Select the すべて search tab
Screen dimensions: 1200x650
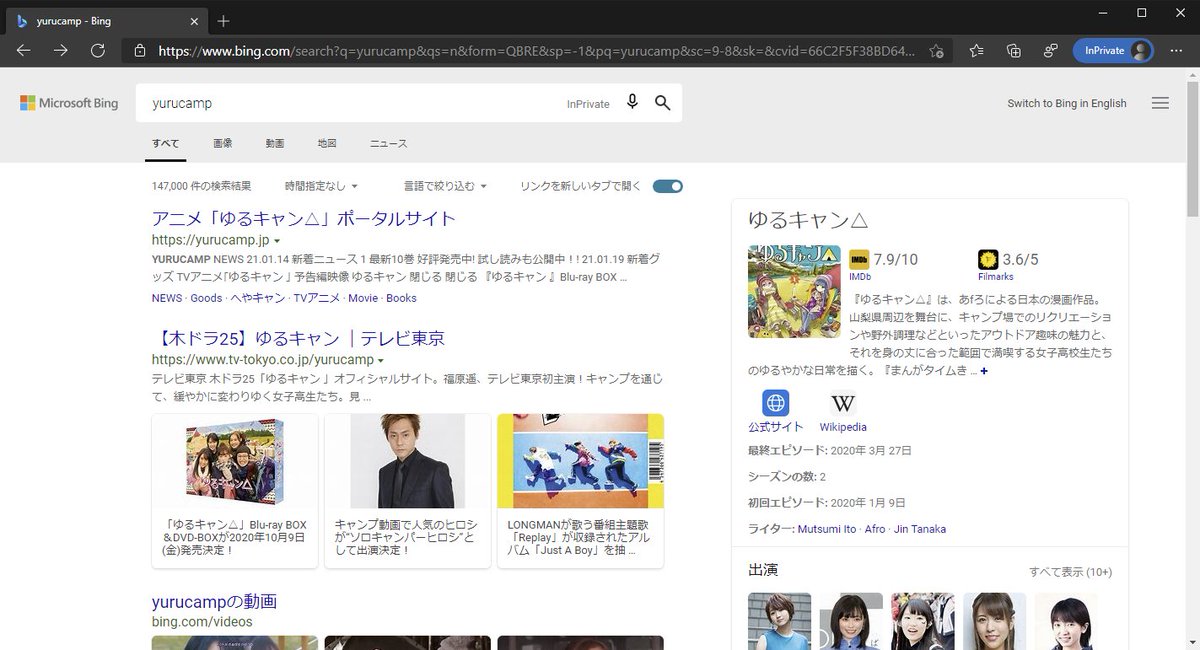click(x=165, y=143)
